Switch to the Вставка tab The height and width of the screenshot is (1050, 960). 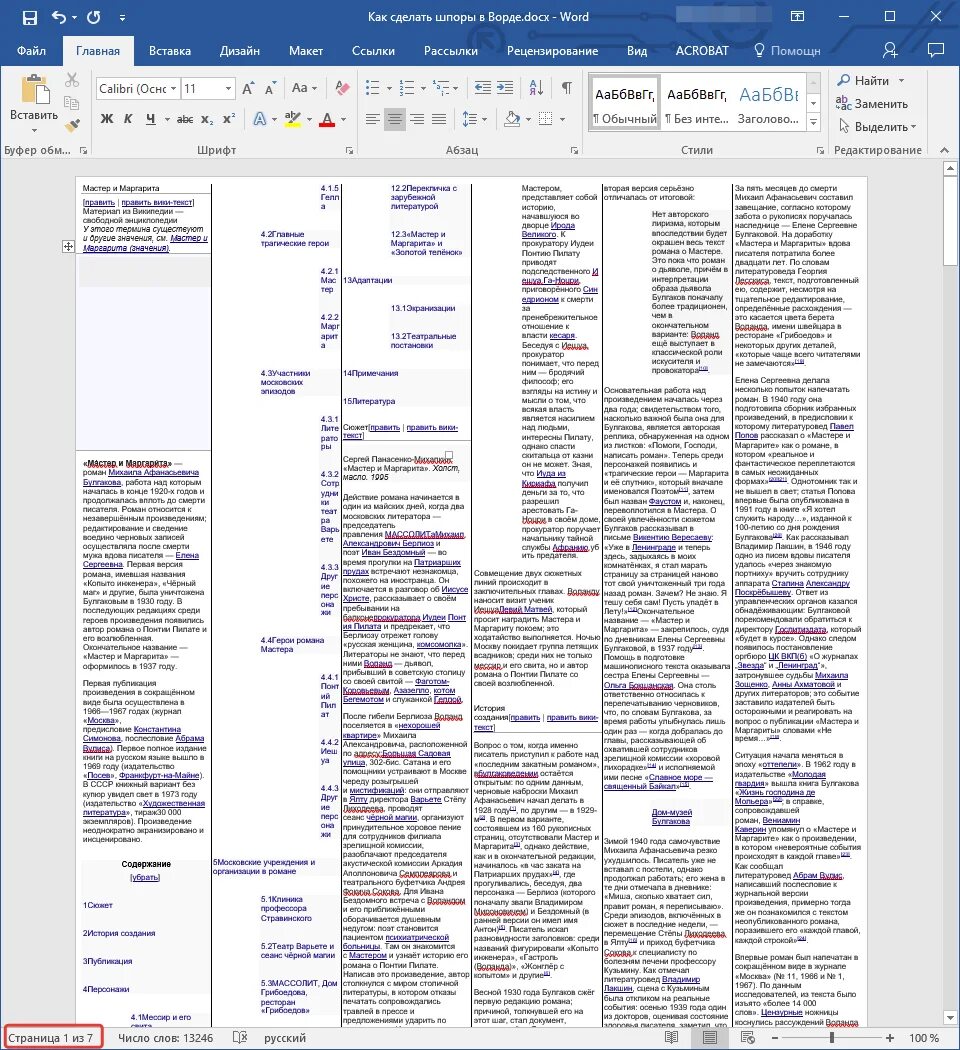[169, 51]
